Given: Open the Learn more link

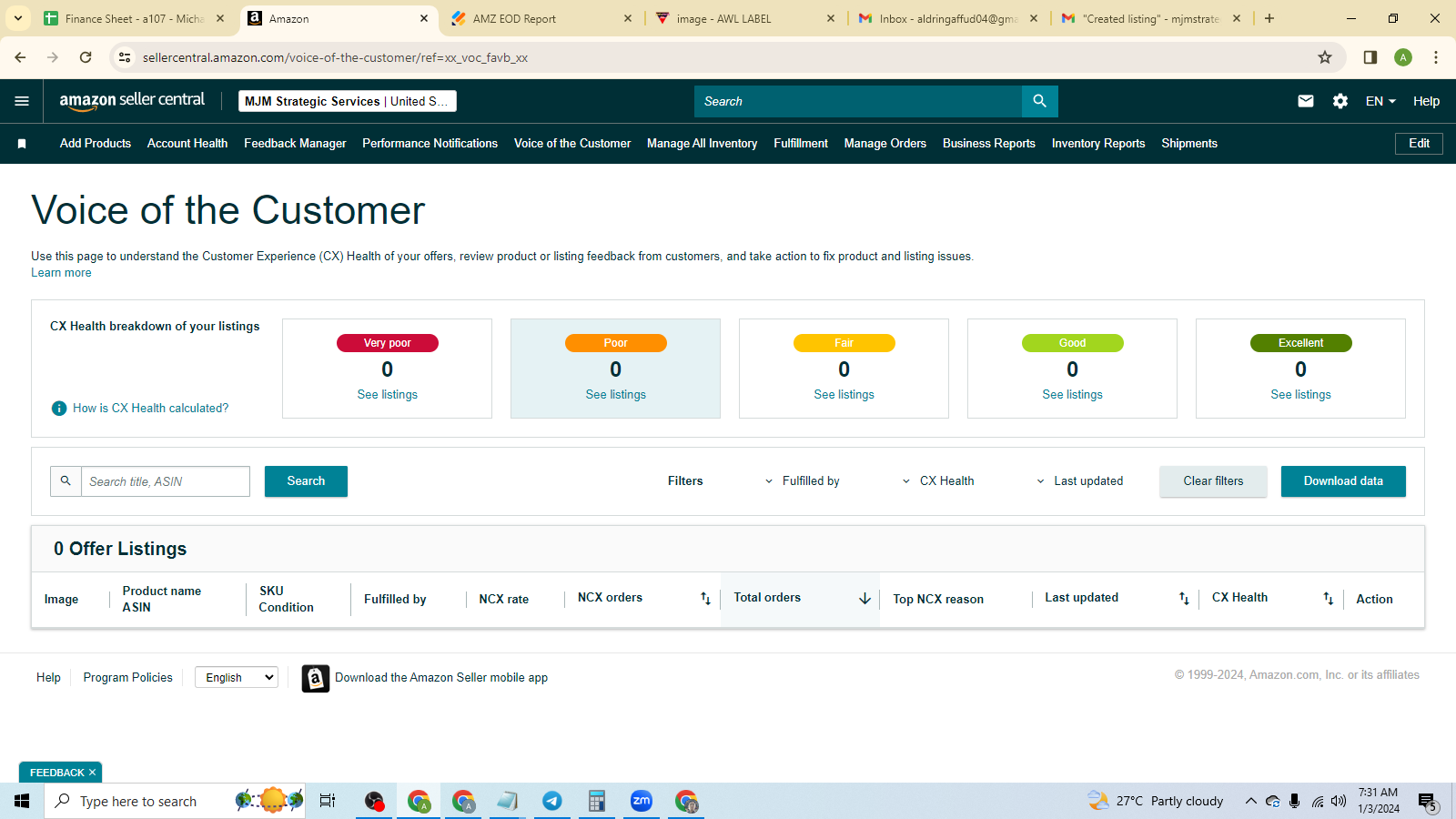Looking at the screenshot, I should tap(61, 273).
